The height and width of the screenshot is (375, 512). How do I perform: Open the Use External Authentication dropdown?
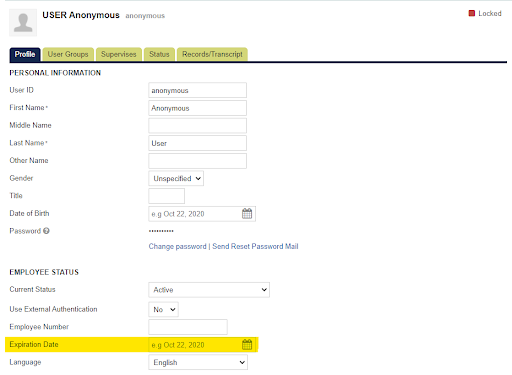tap(163, 309)
